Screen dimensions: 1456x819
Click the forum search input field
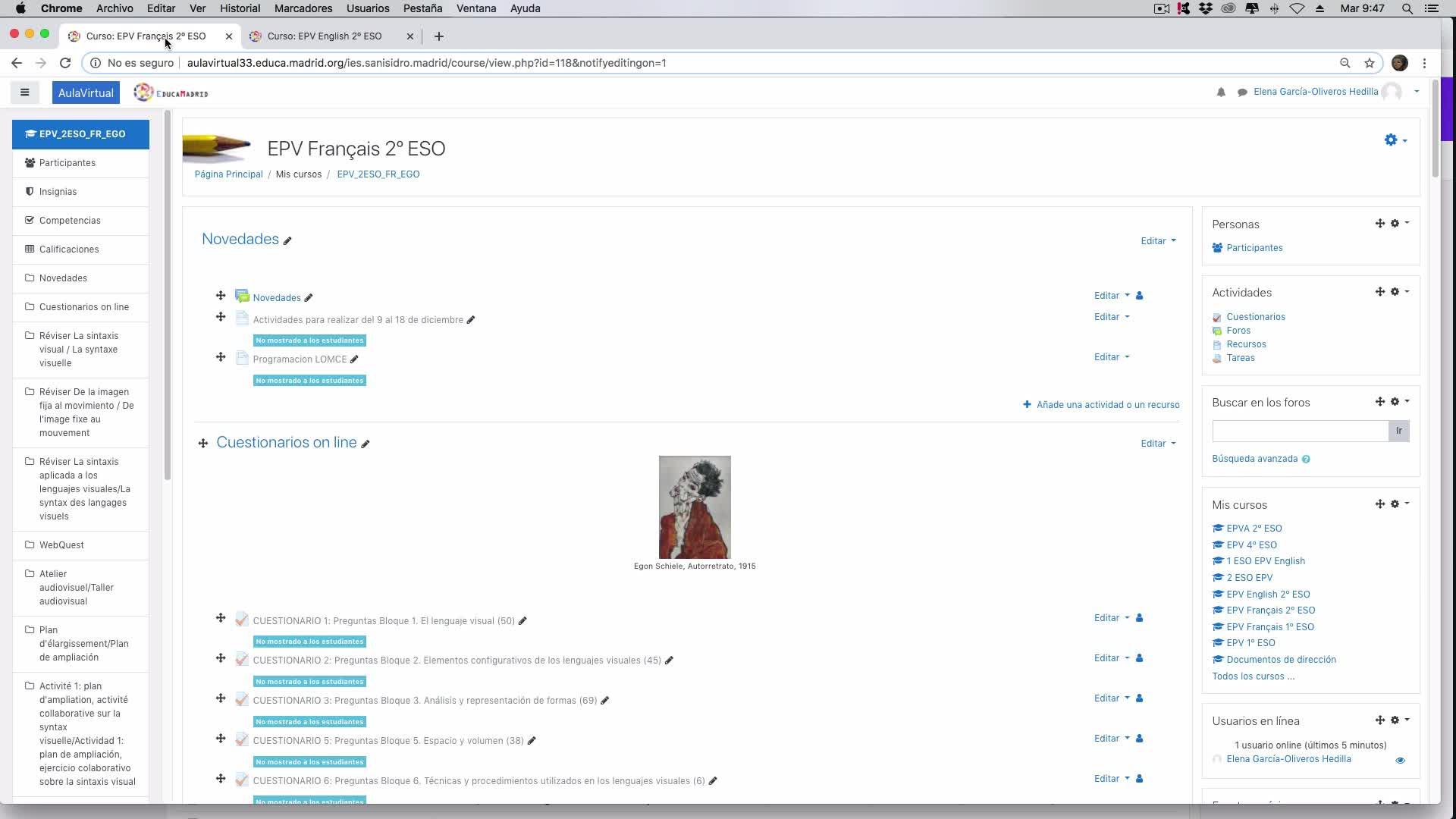(1300, 431)
